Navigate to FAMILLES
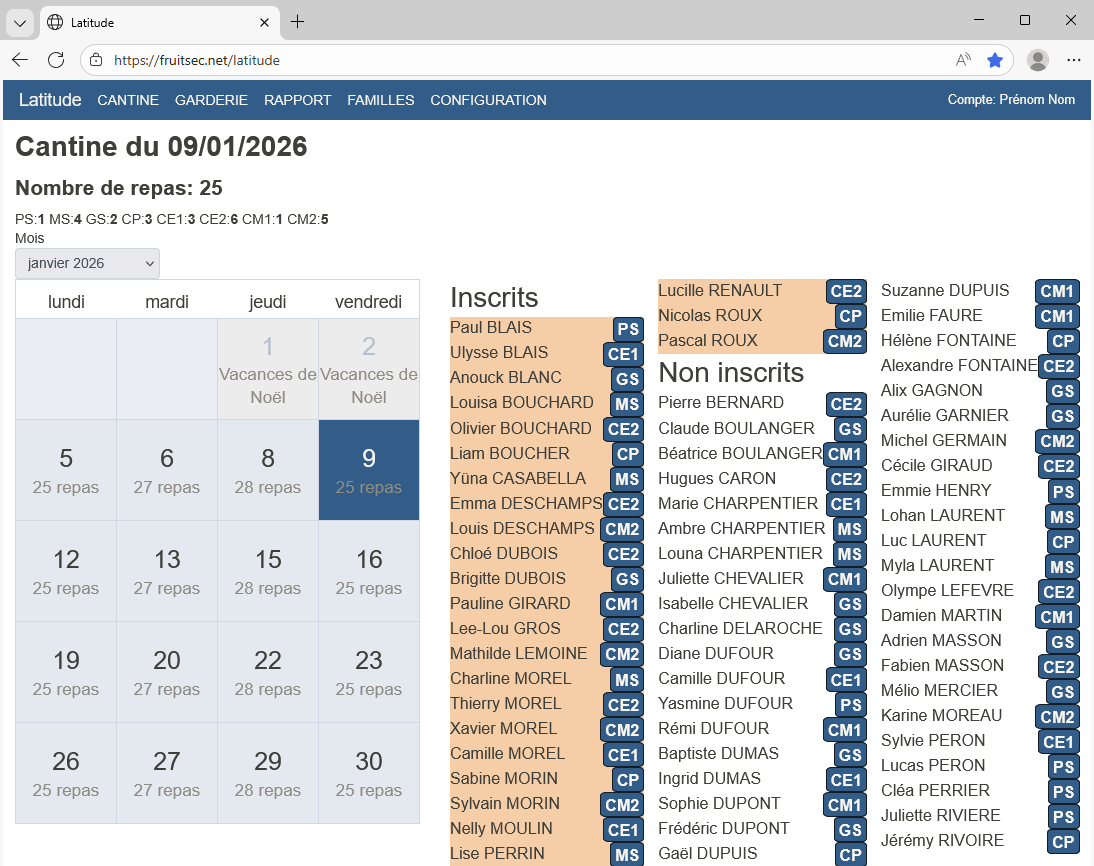The height and width of the screenshot is (866, 1094). 380,100
